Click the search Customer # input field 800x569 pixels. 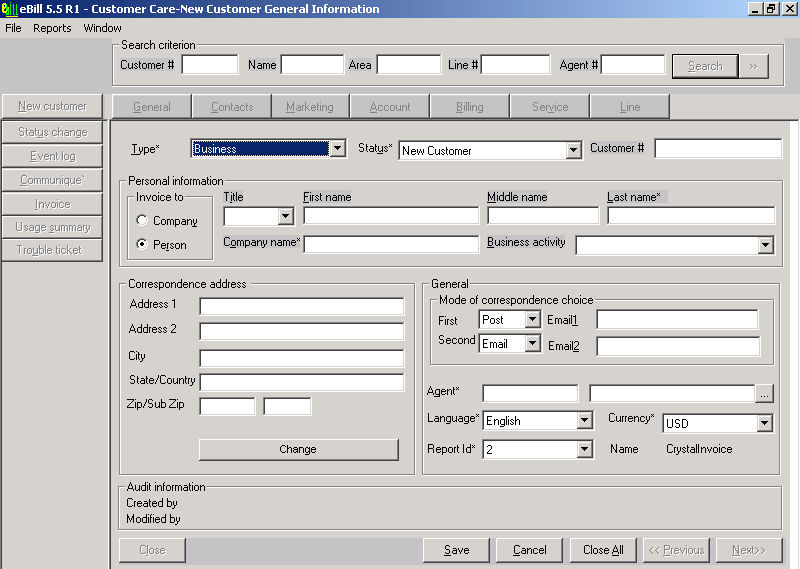[210, 65]
